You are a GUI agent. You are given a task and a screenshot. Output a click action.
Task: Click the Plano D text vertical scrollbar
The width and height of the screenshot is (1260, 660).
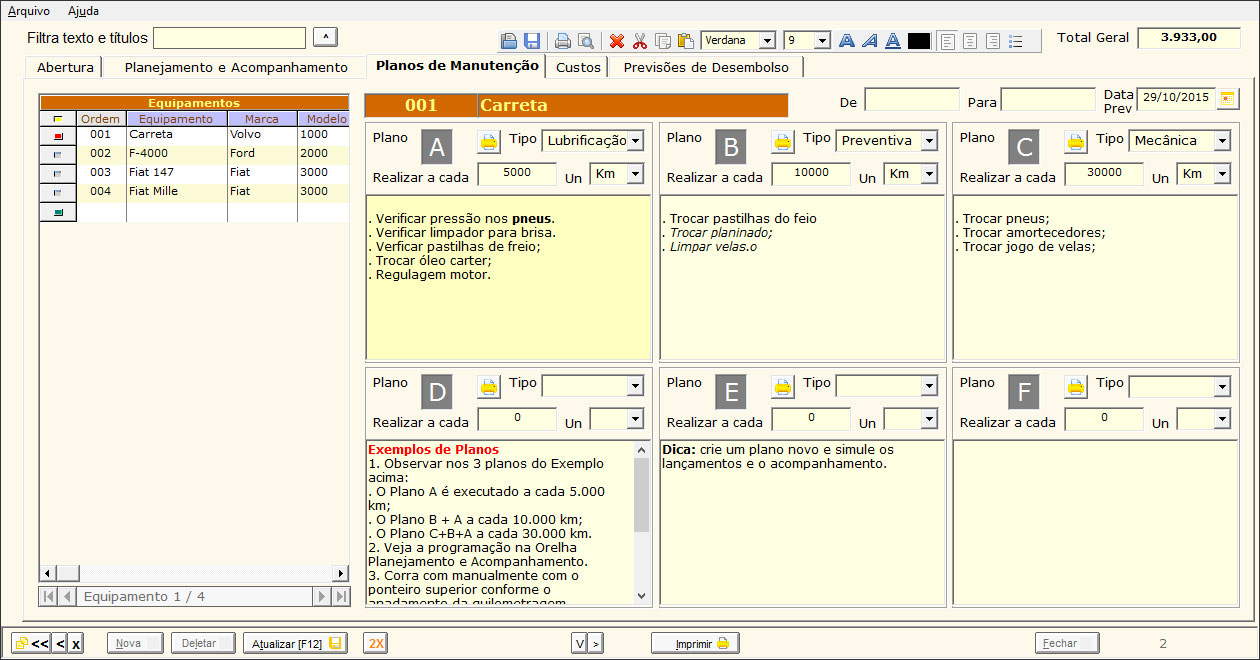[x=642, y=523]
